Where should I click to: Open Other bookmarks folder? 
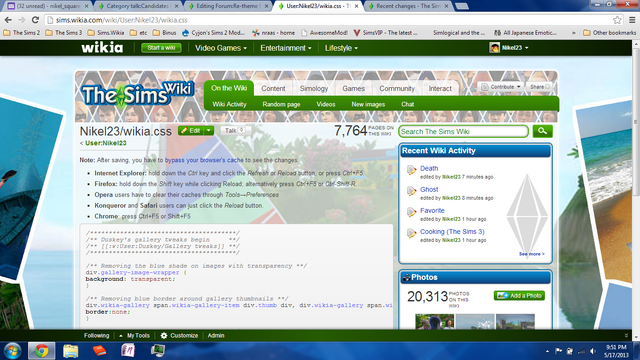click(x=609, y=33)
